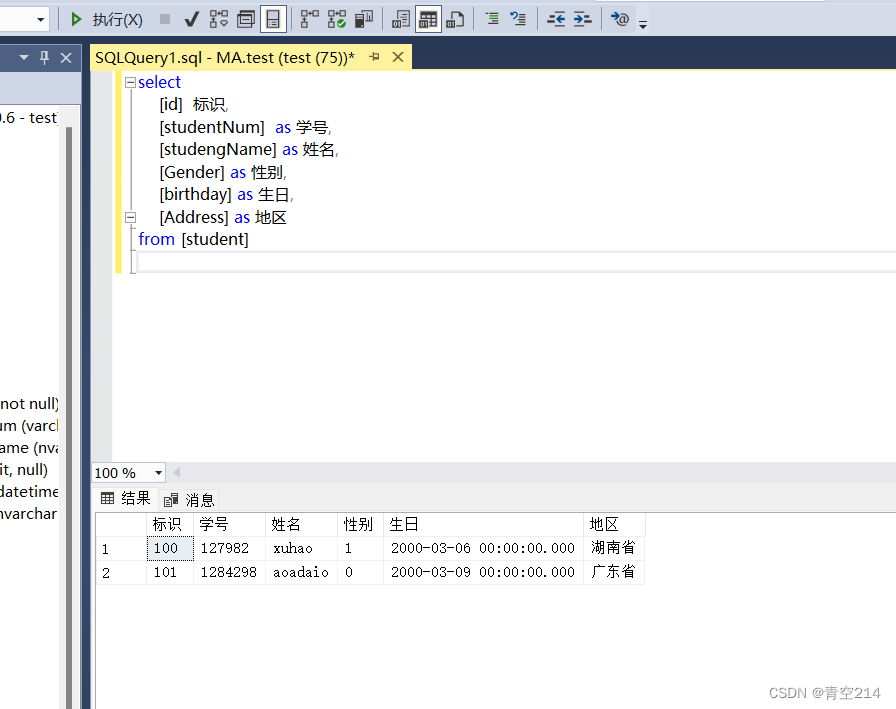Image resolution: width=896 pixels, height=709 pixels.
Task: Click row number 2 in the results grid
Action: (x=105, y=572)
